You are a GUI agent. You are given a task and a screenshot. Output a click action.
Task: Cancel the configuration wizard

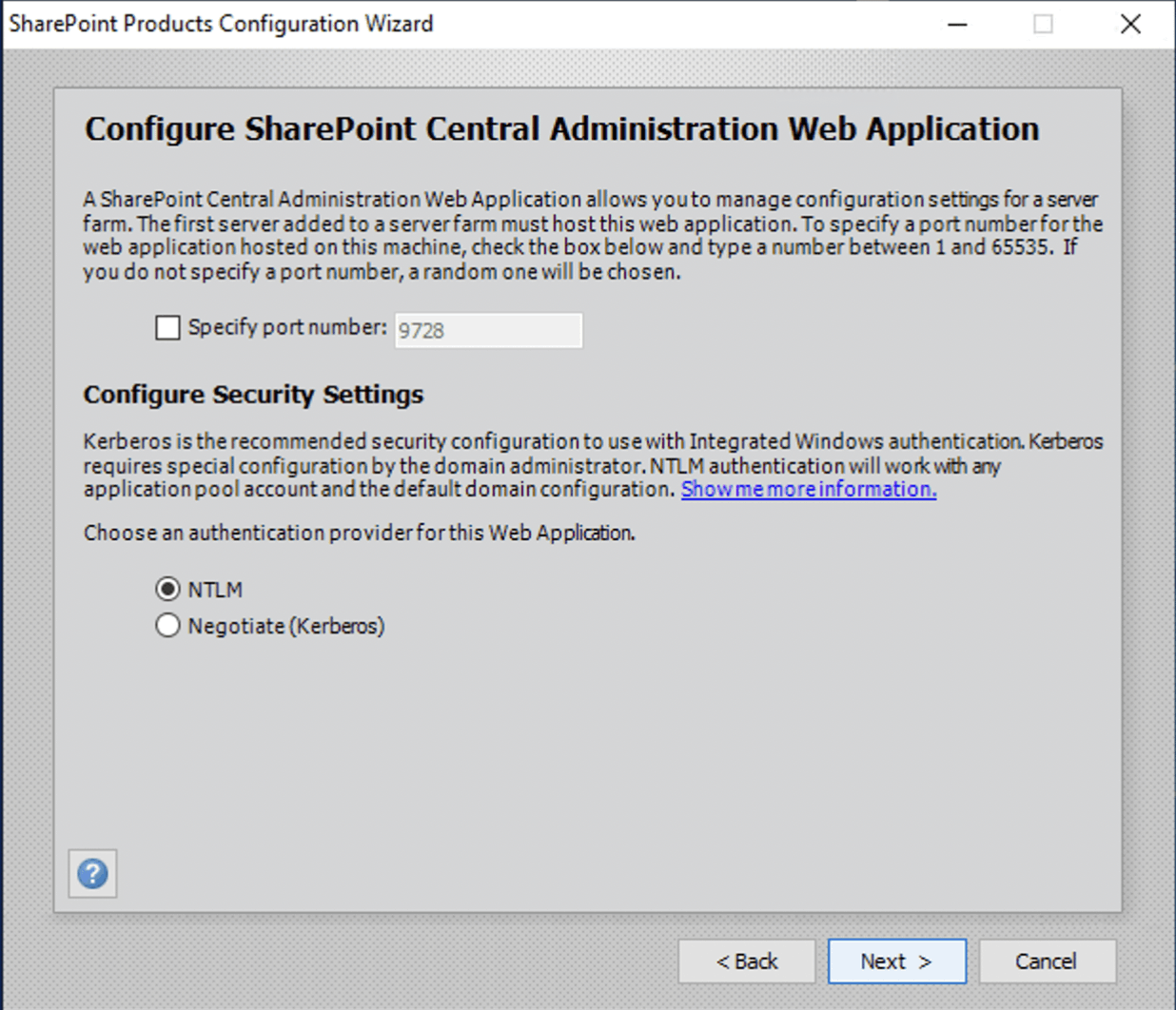pos(1046,961)
